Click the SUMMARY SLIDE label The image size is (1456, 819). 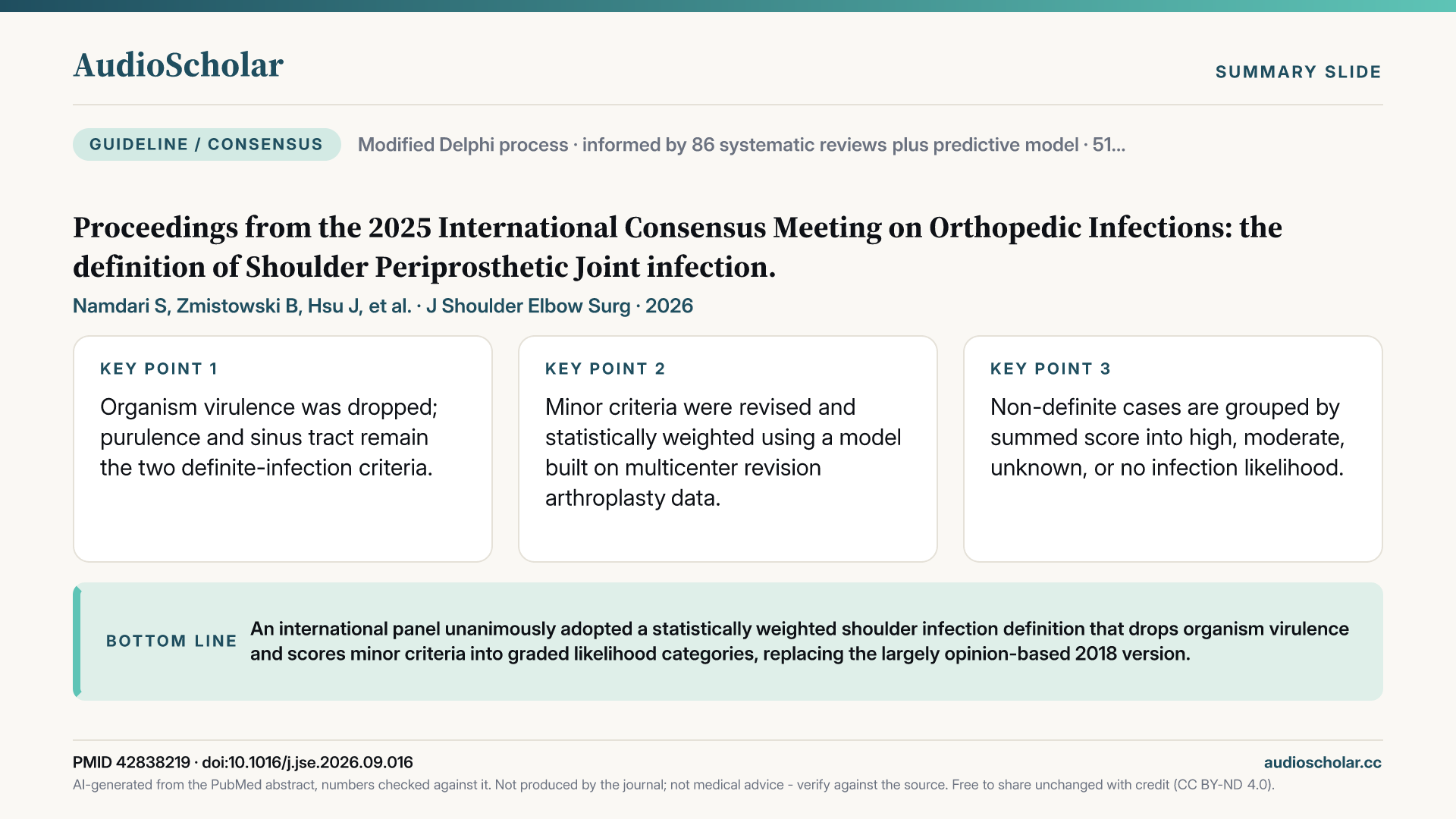point(1298,72)
